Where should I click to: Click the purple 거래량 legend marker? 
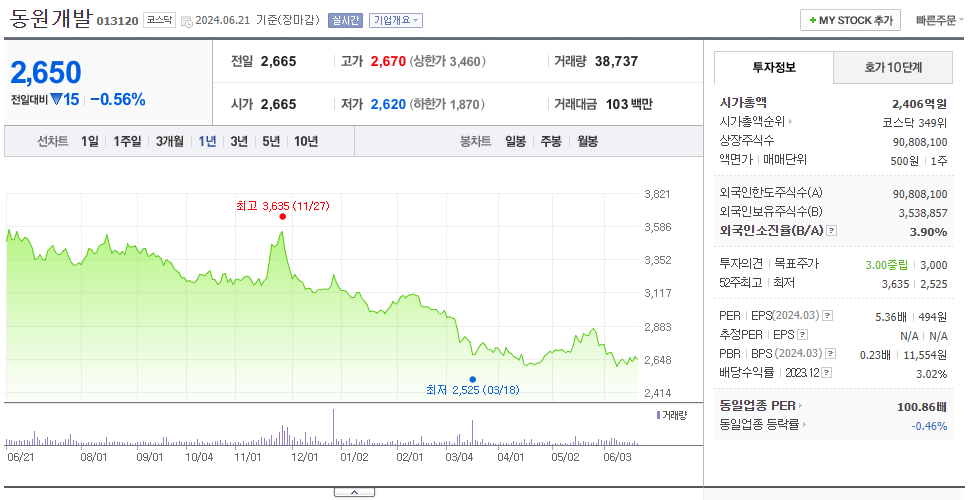[658, 415]
